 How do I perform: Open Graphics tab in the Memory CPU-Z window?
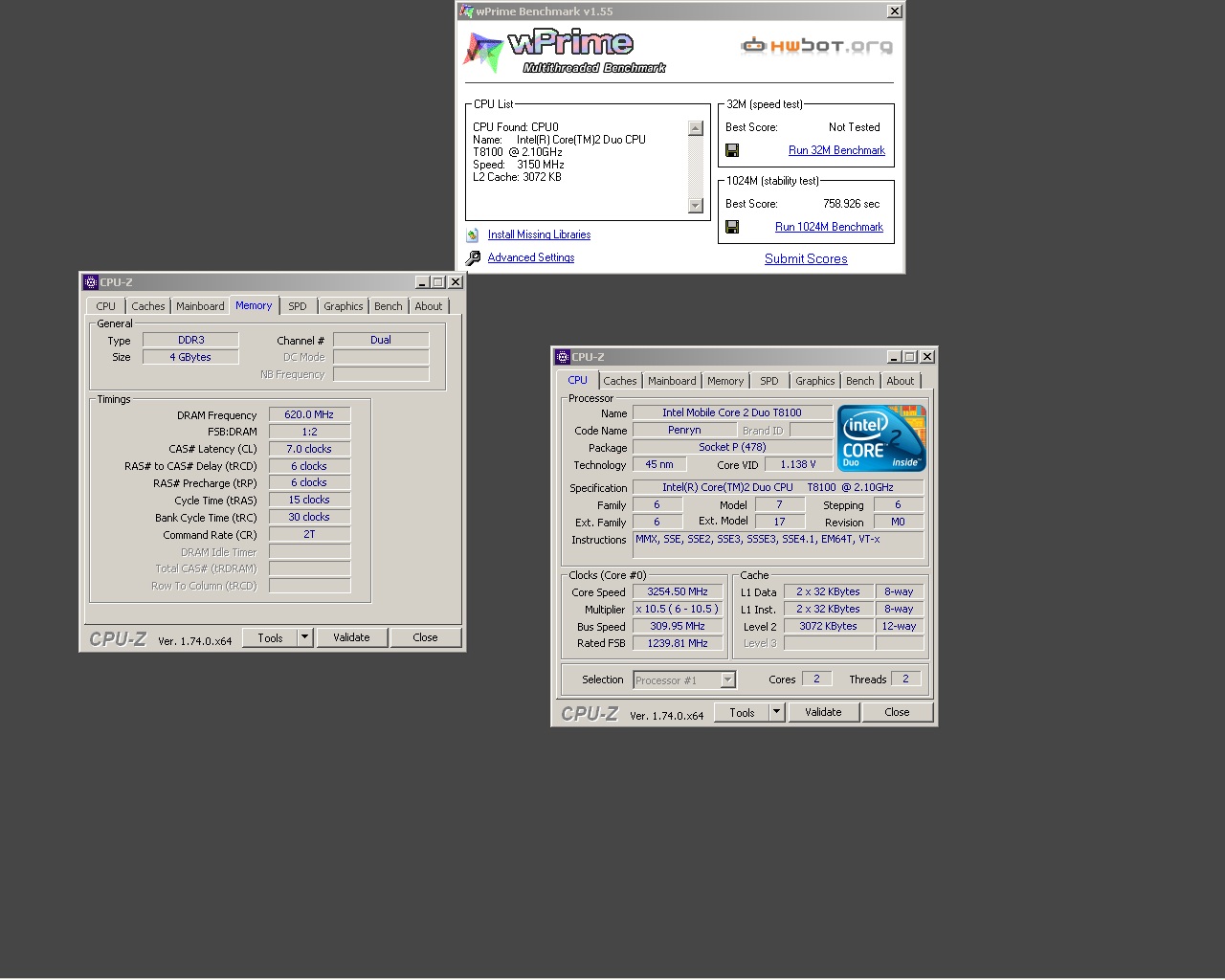(344, 306)
